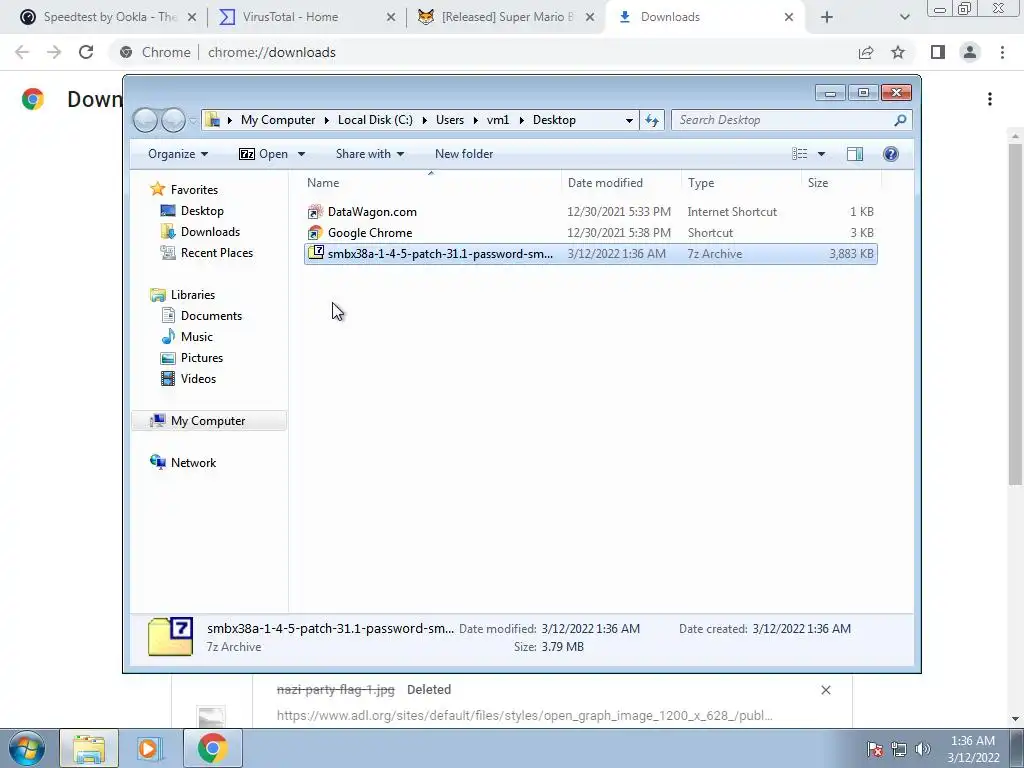Select Documents library
1024x768 pixels.
click(x=211, y=316)
